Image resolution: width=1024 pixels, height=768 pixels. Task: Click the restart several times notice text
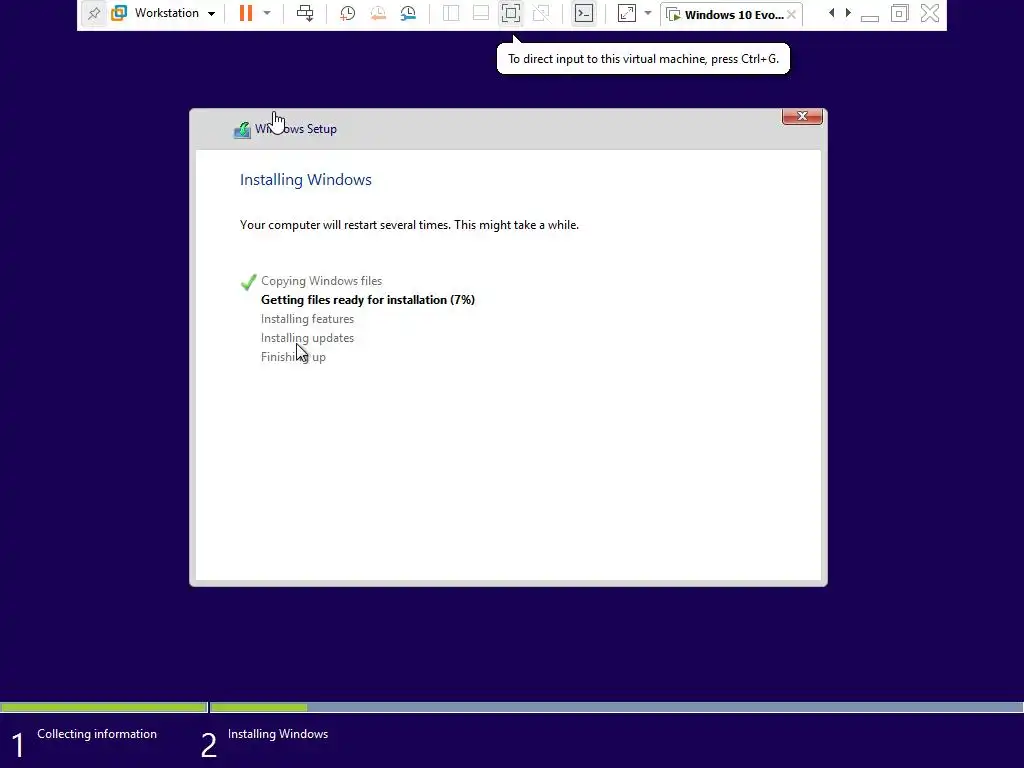(x=409, y=225)
